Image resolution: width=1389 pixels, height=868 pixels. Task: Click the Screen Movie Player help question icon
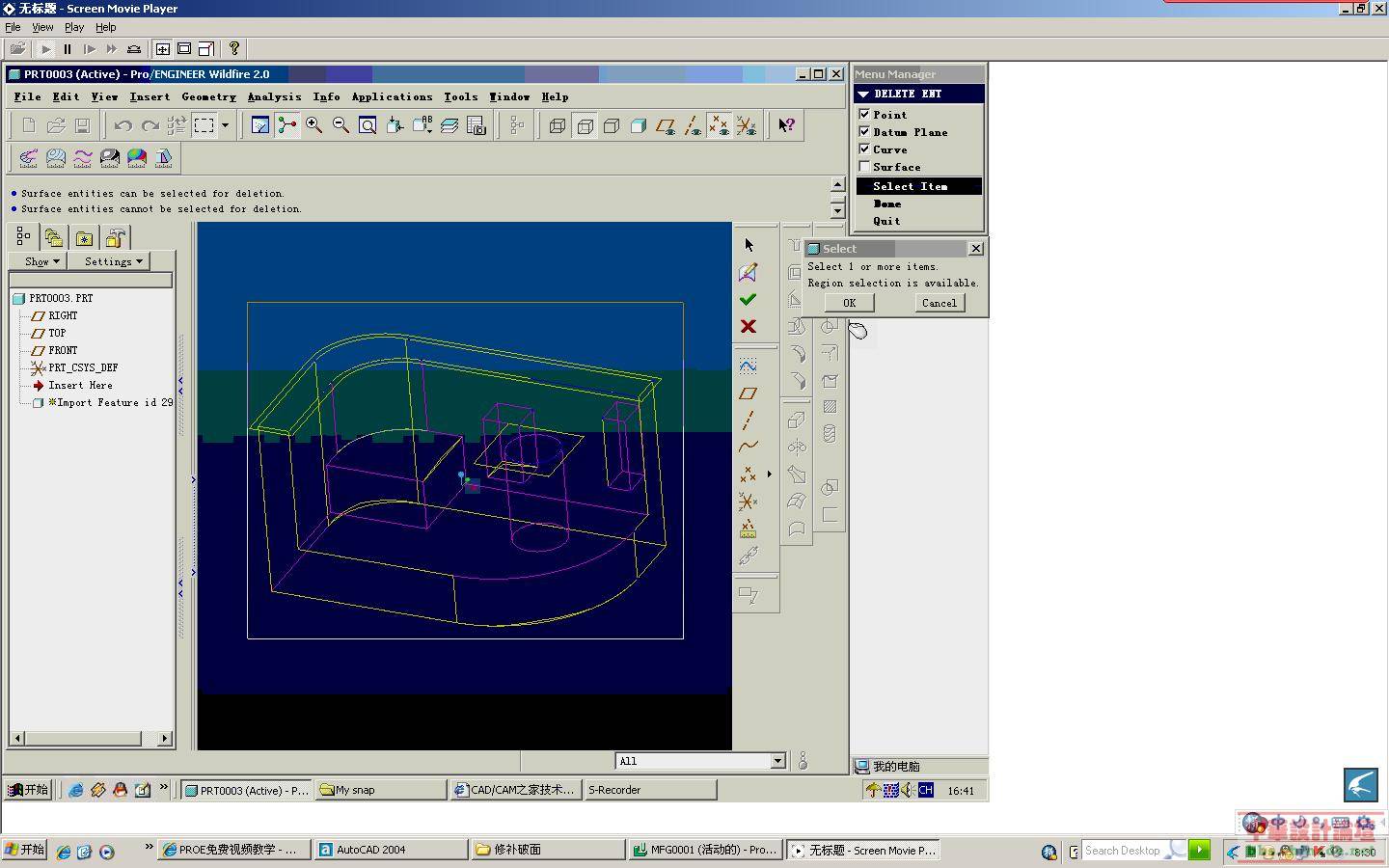click(234, 48)
